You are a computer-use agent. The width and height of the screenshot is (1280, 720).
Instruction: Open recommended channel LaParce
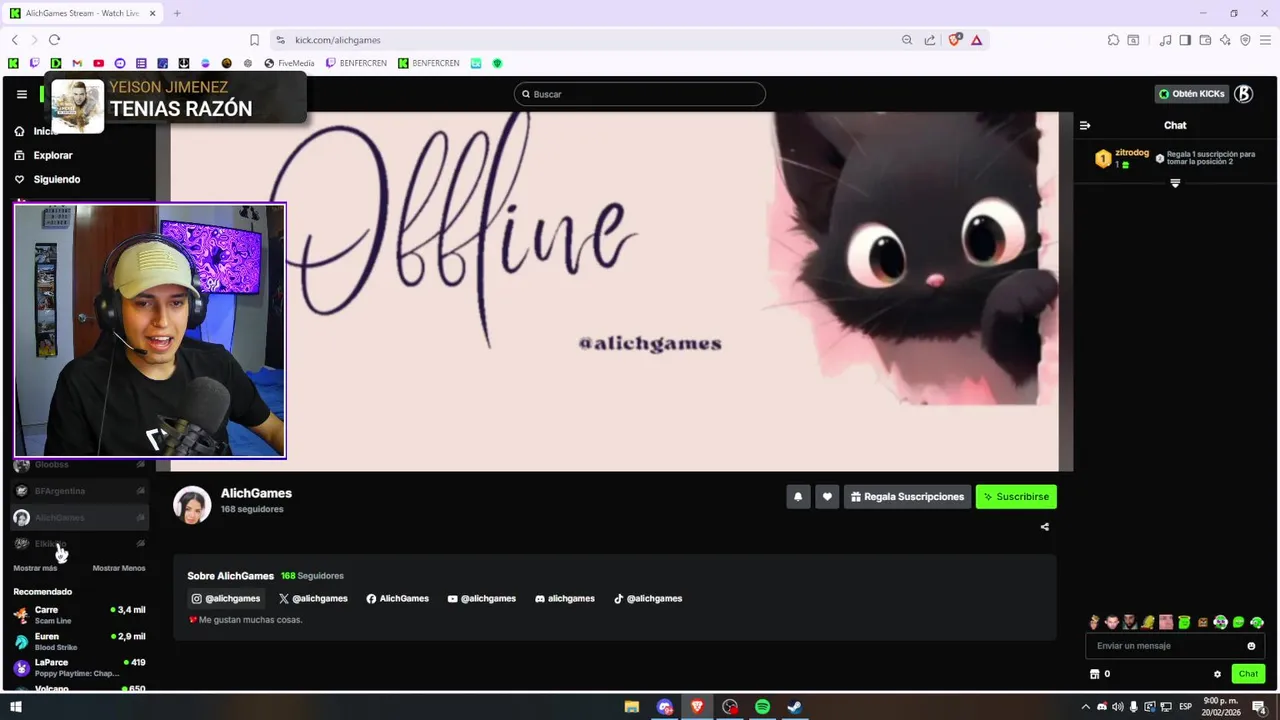tap(80, 667)
